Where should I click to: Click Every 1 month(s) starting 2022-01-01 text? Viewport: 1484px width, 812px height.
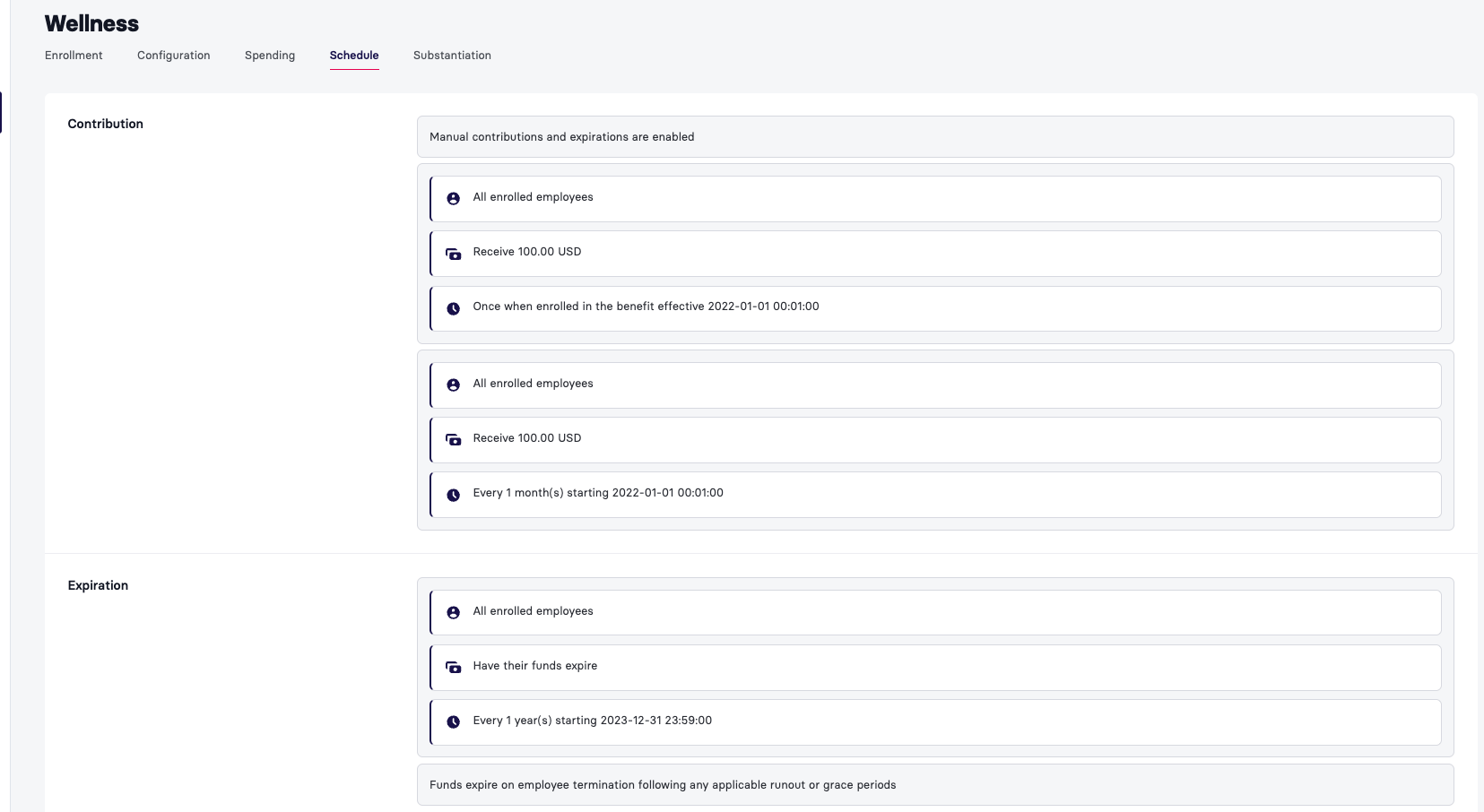pos(598,493)
